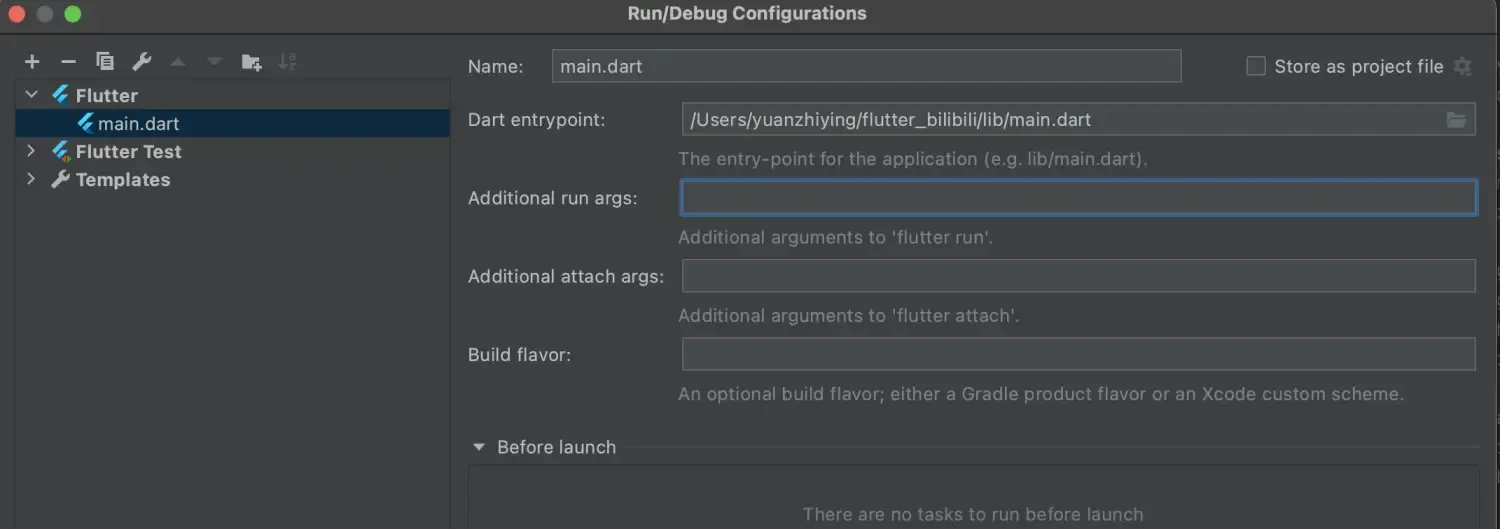Enable Store as project file checkbox

point(1256,66)
